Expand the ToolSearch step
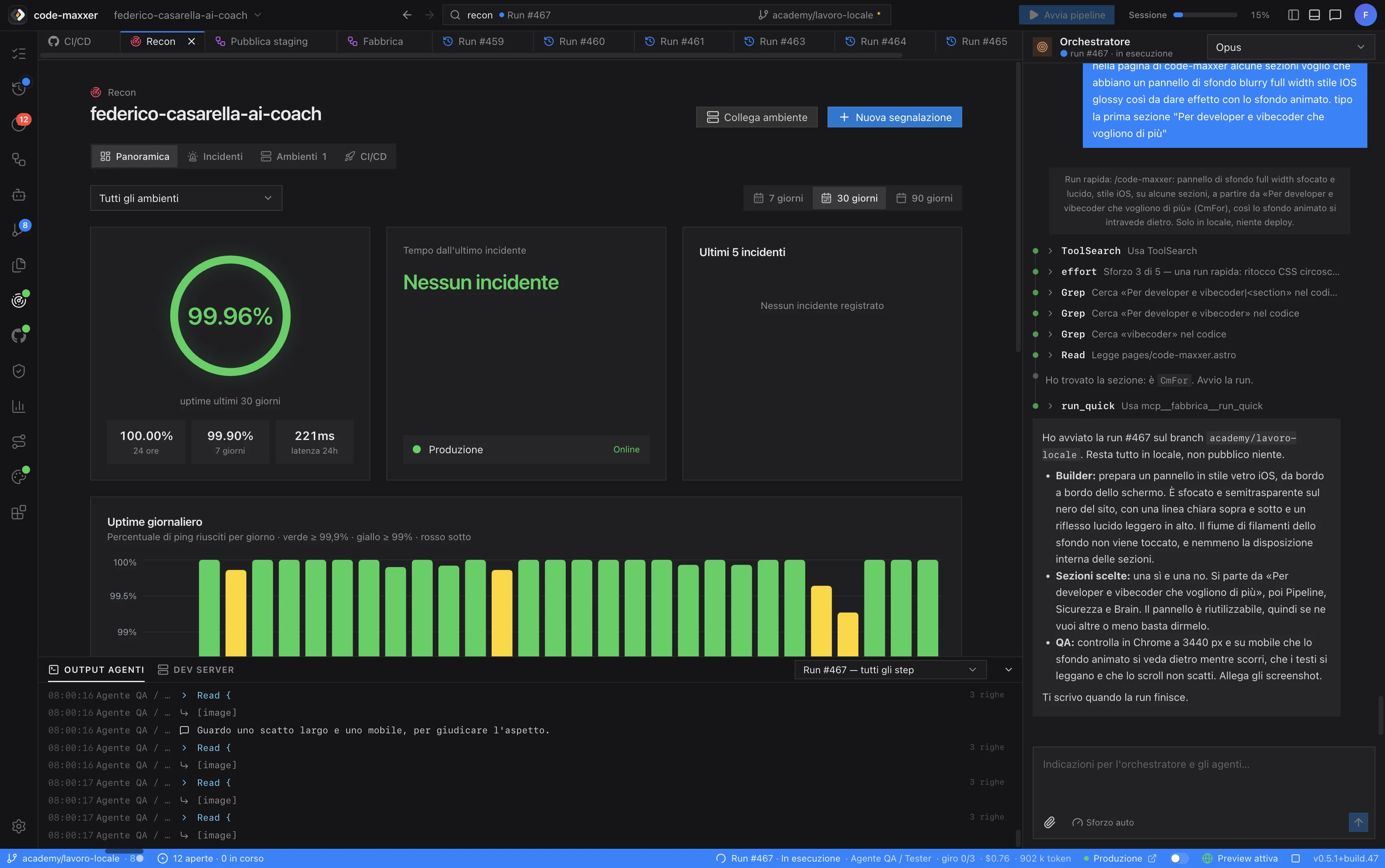 coord(1050,251)
